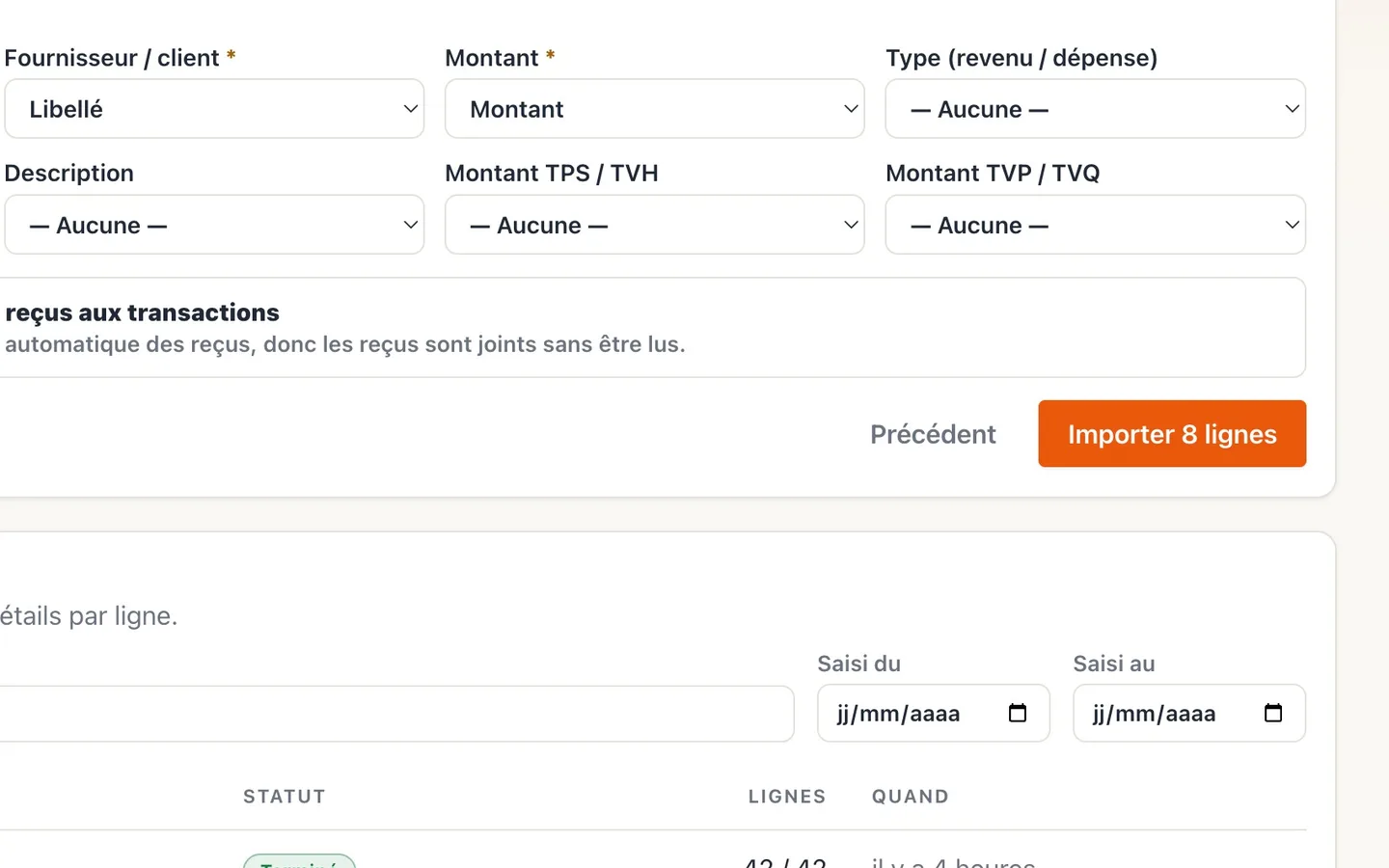Open the Fournisseur / client dropdown
Image resolution: width=1389 pixels, height=868 pixels.
214,109
